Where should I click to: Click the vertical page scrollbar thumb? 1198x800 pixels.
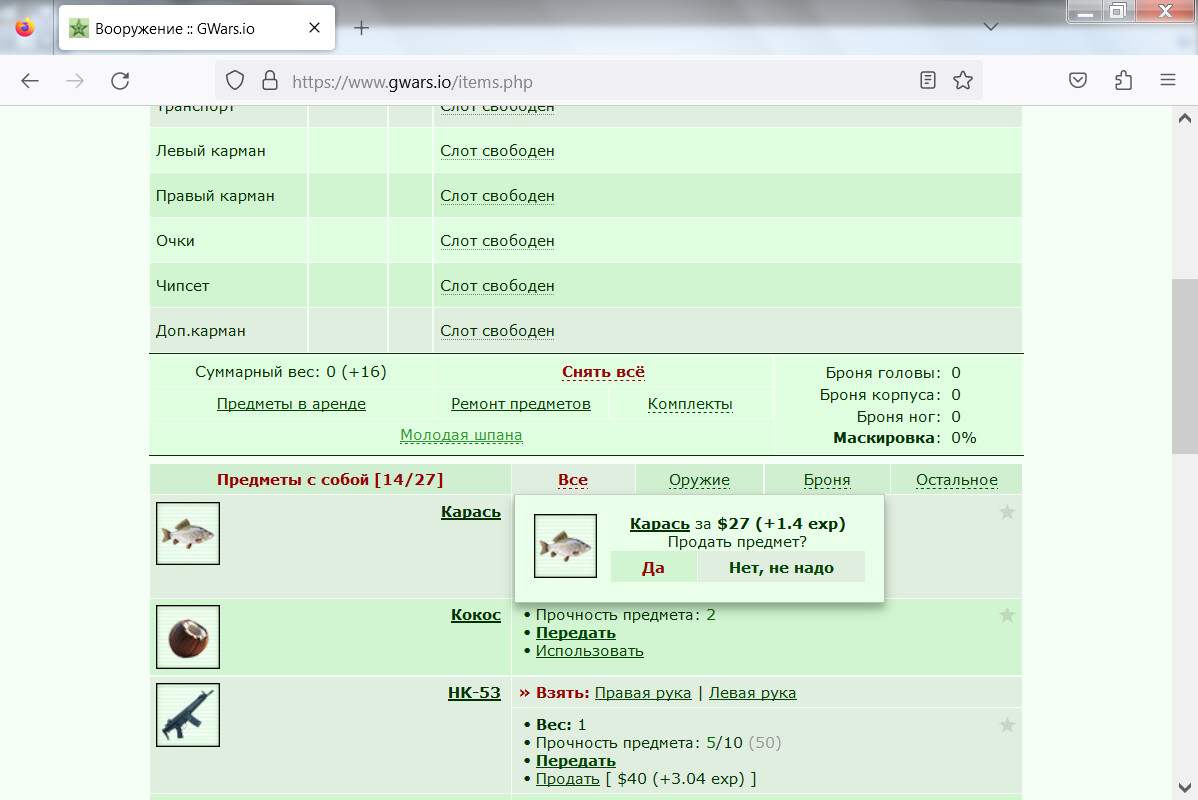pyautogui.click(x=1184, y=367)
